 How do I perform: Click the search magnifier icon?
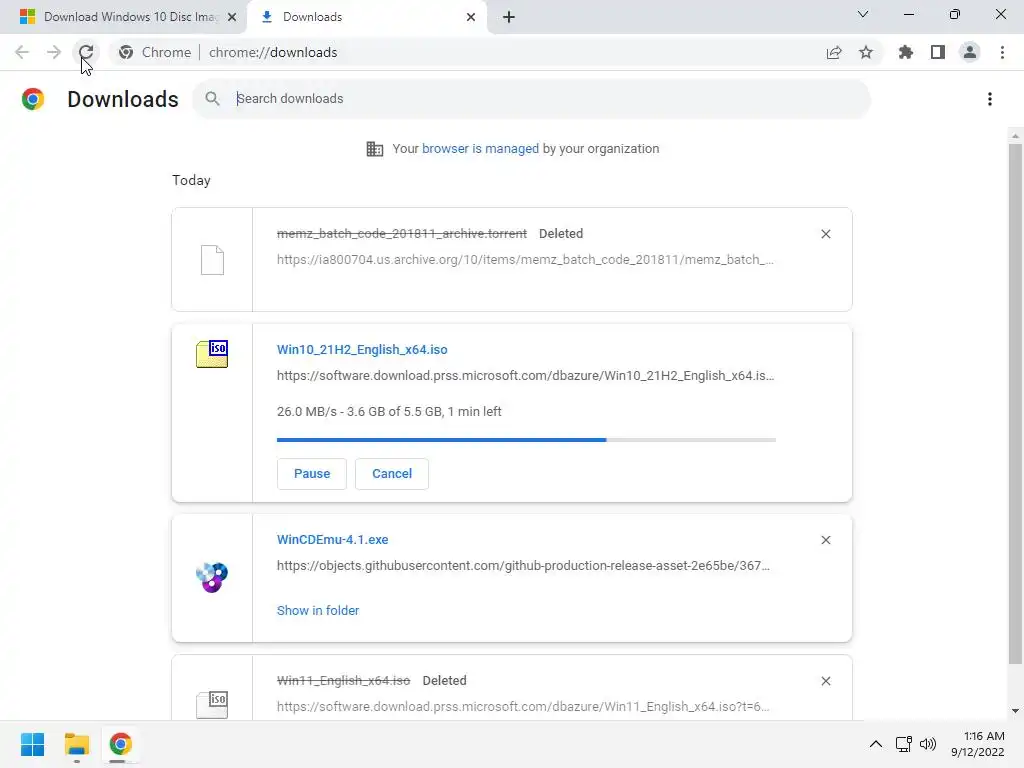point(212,99)
